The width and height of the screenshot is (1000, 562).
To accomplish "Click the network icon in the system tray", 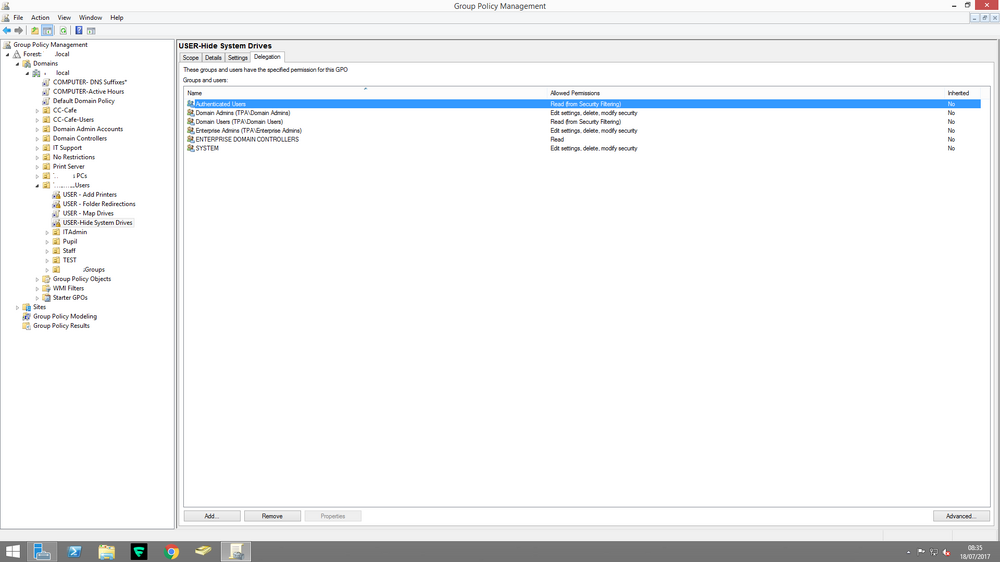I will click(934, 552).
